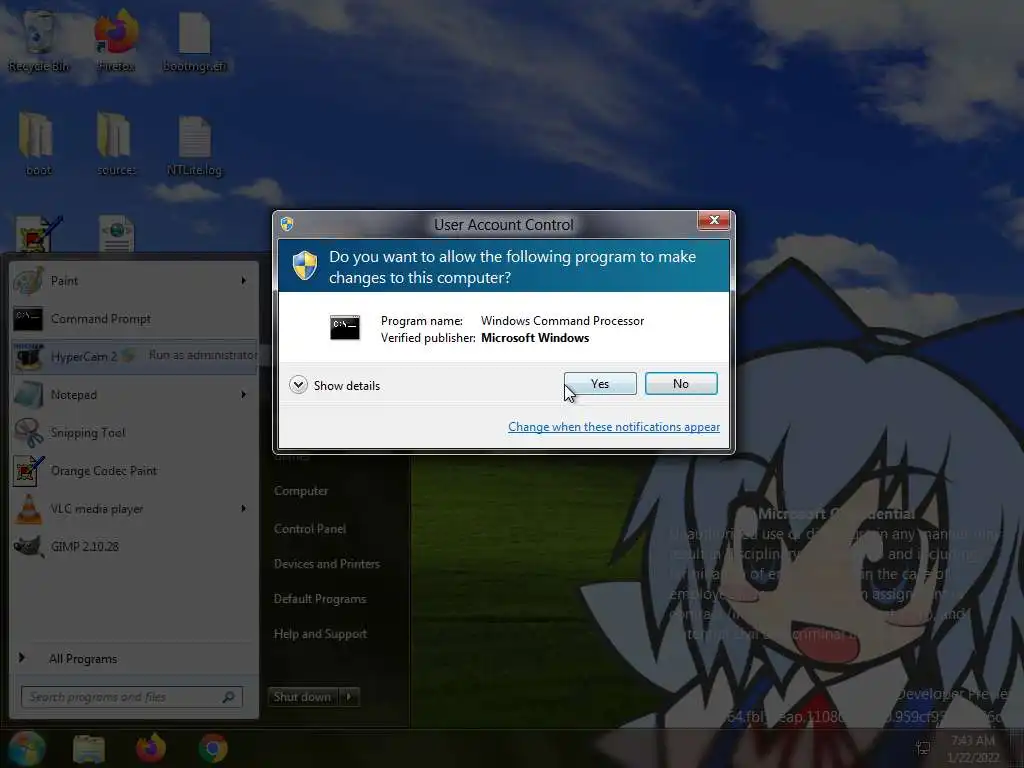This screenshot has height=768, width=1024.
Task: Expand Show details in the UAC dialog
Action: pos(335,385)
